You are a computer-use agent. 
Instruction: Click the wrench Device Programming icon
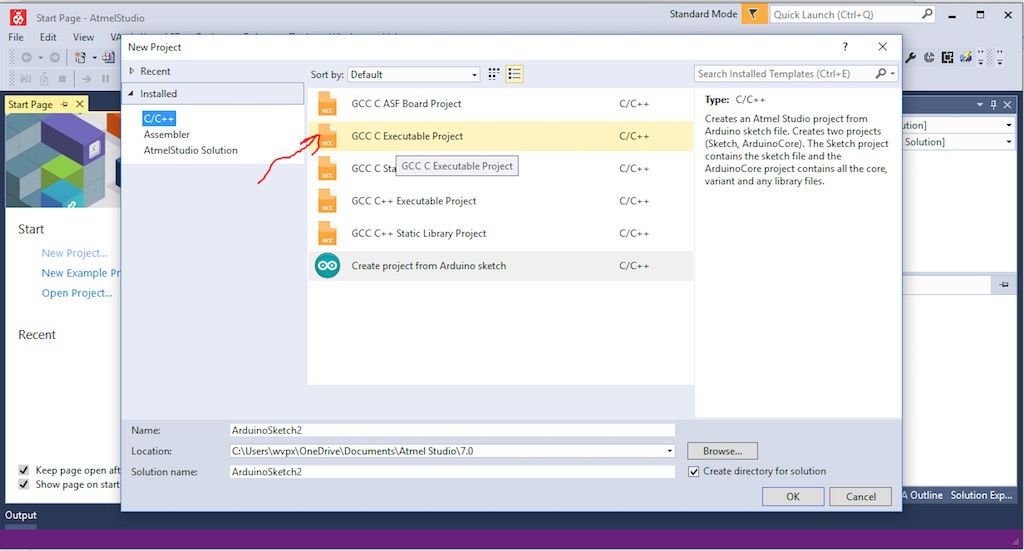click(910, 57)
